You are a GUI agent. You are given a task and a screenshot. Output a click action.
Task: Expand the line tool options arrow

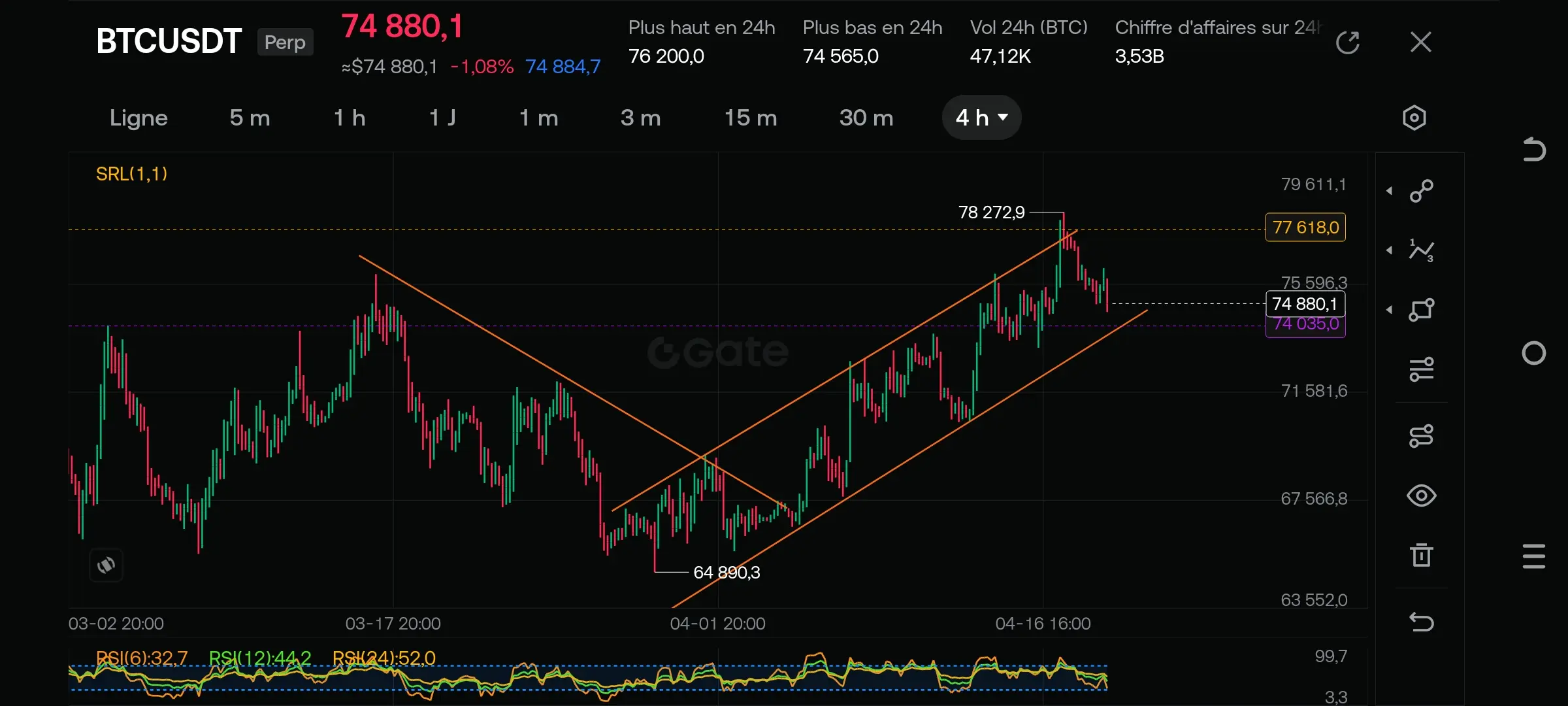tap(1390, 191)
